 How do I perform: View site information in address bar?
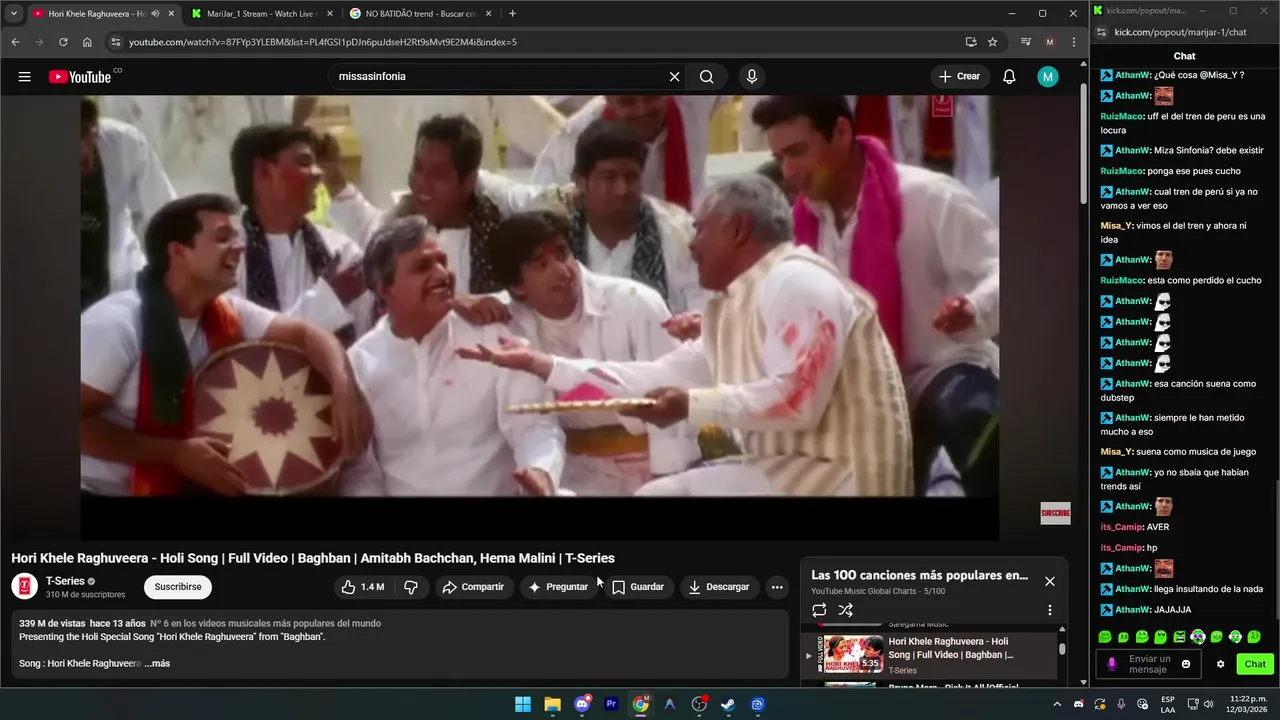[x=116, y=42]
